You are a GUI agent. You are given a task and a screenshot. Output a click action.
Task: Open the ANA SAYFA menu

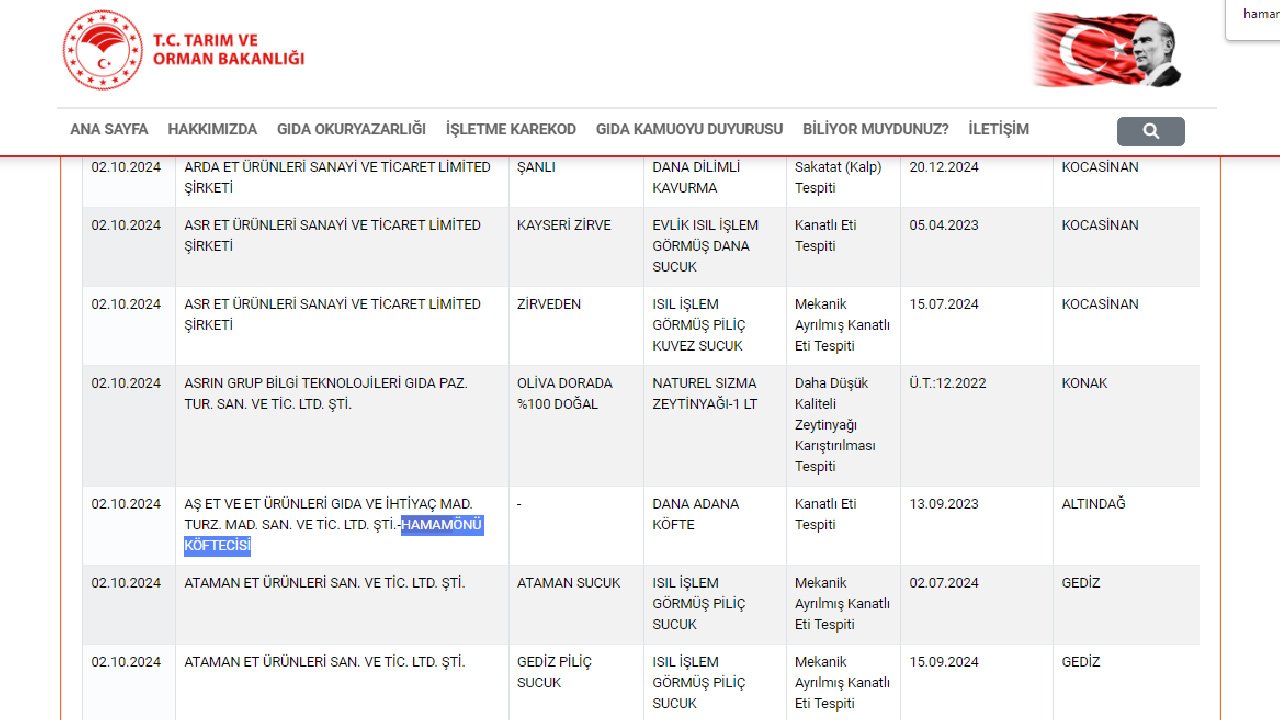[109, 129]
